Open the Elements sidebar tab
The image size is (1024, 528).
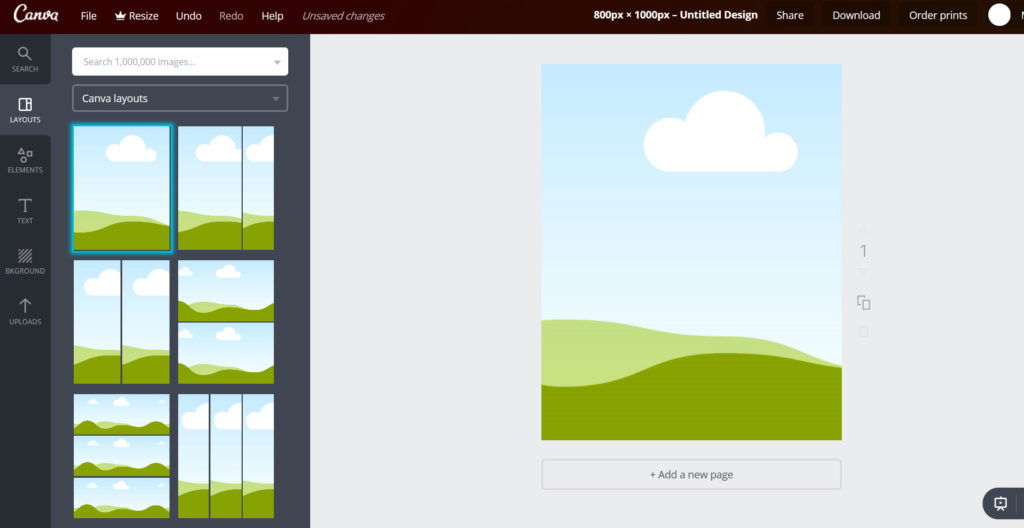[25, 160]
